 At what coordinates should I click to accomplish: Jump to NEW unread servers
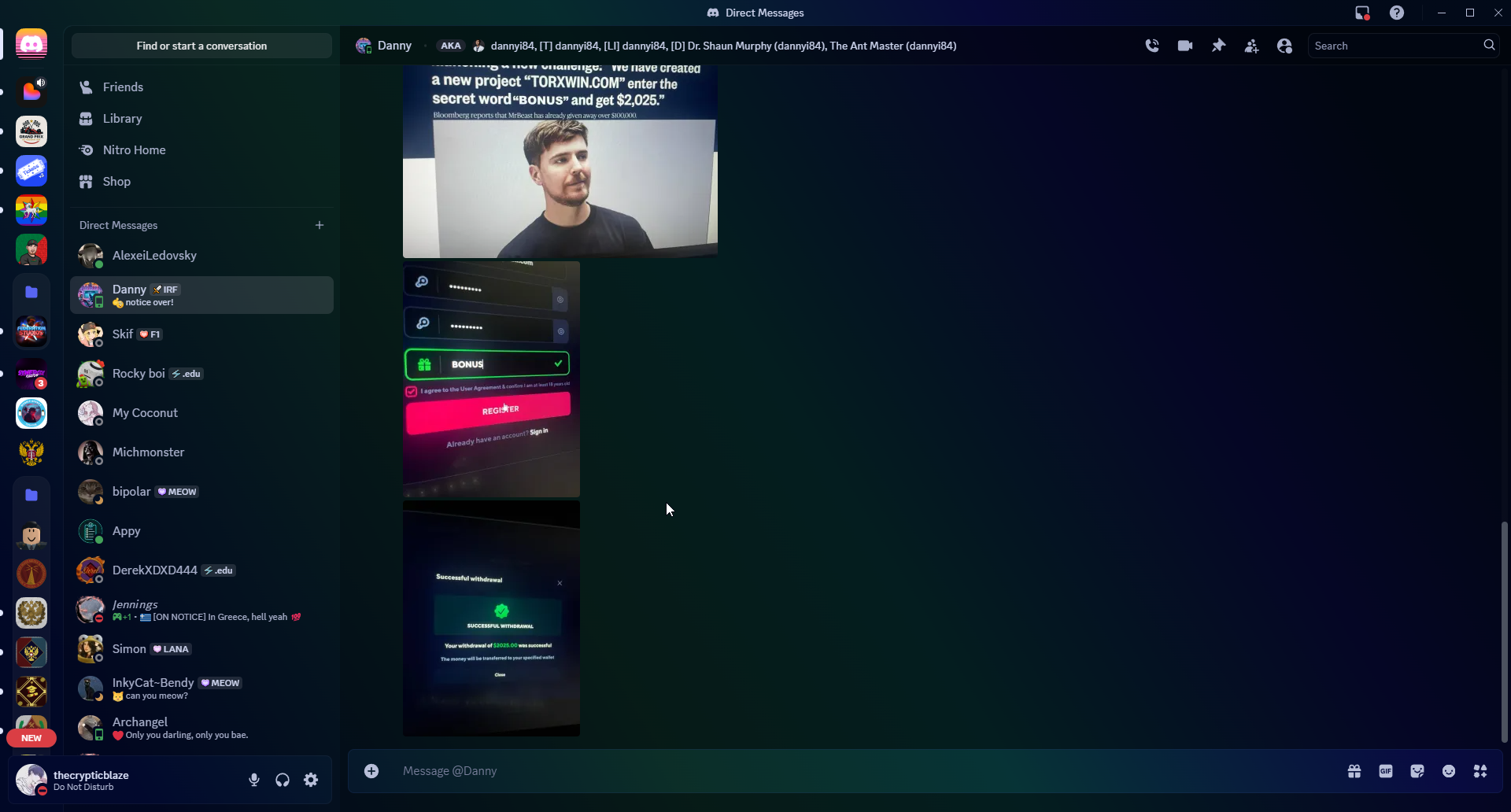click(31, 738)
